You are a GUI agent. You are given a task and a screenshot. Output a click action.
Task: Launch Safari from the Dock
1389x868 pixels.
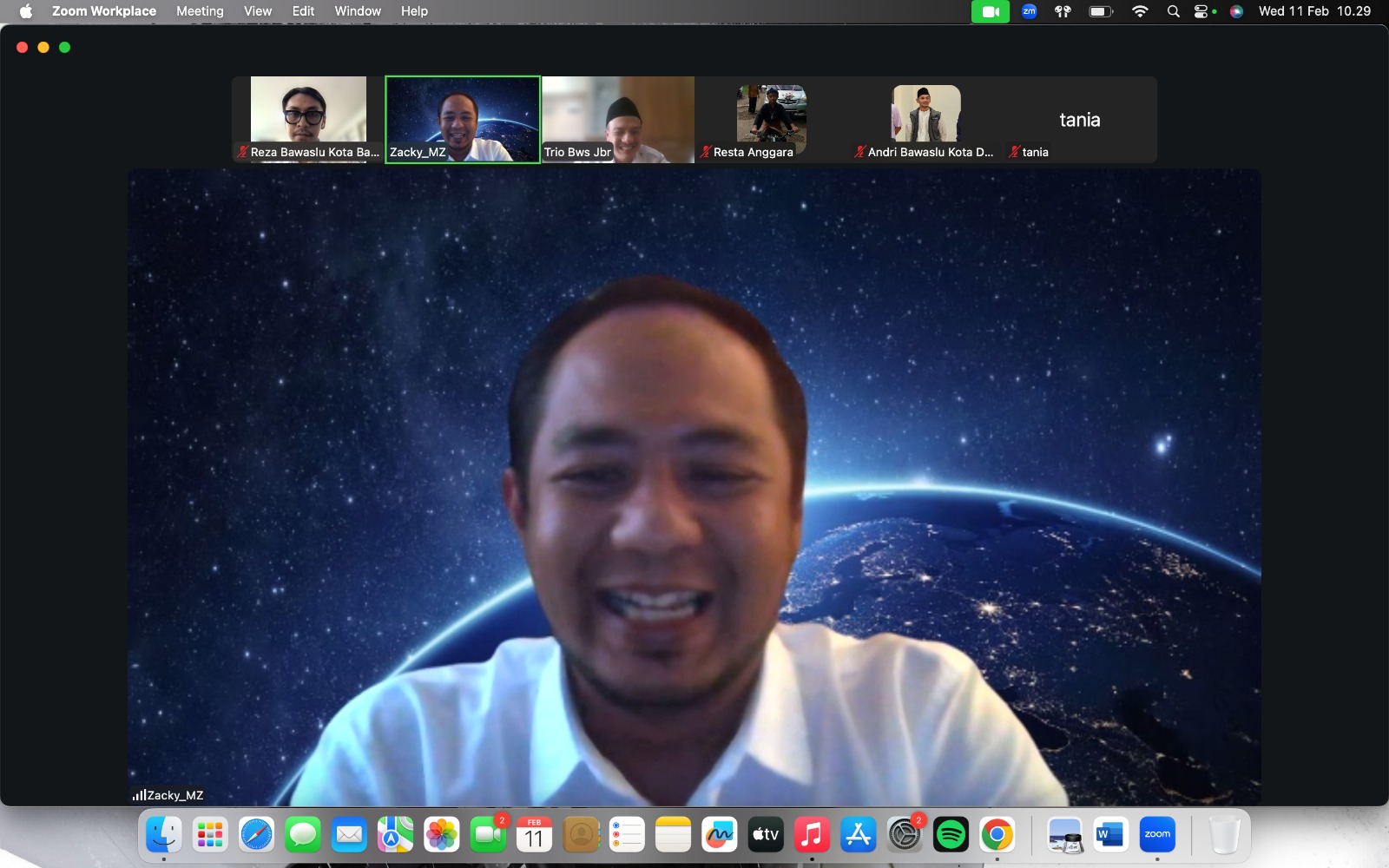[257, 835]
